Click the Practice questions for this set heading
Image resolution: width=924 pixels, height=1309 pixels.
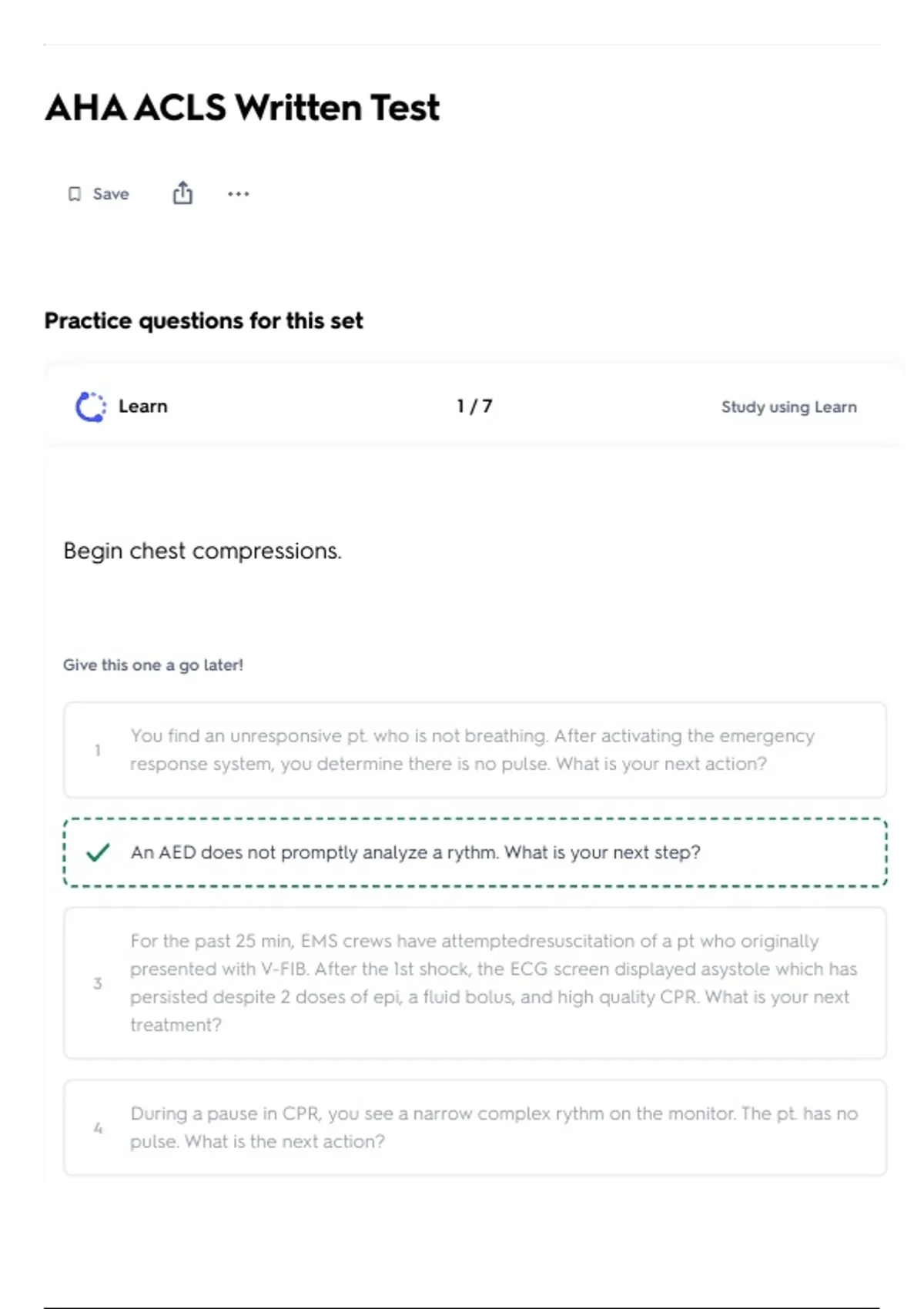click(x=204, y=320)
